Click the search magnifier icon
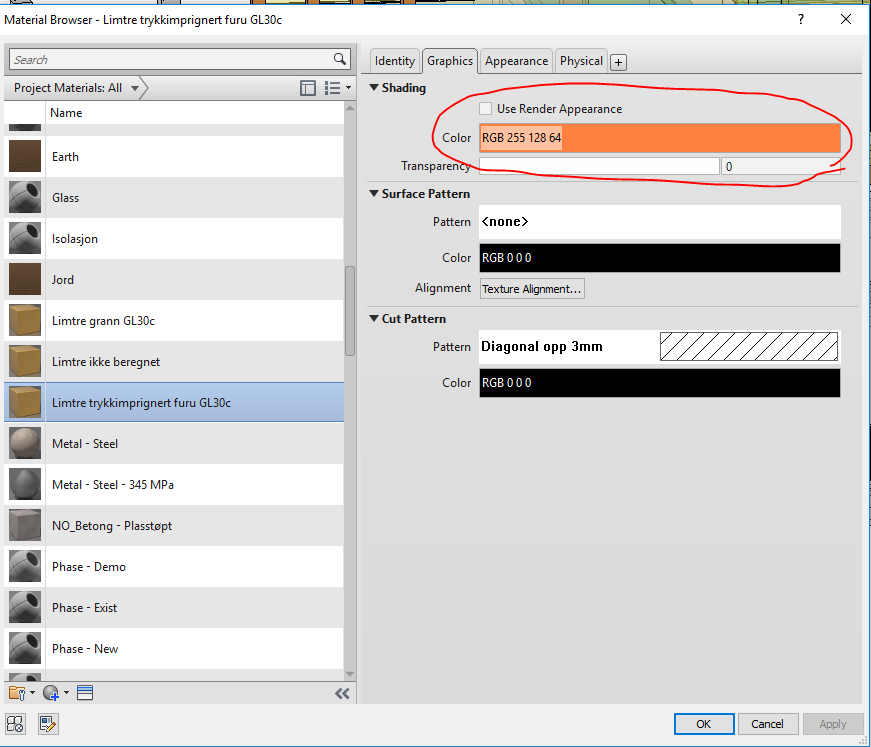This screenshot has height=747, width=871. [340, 59]
